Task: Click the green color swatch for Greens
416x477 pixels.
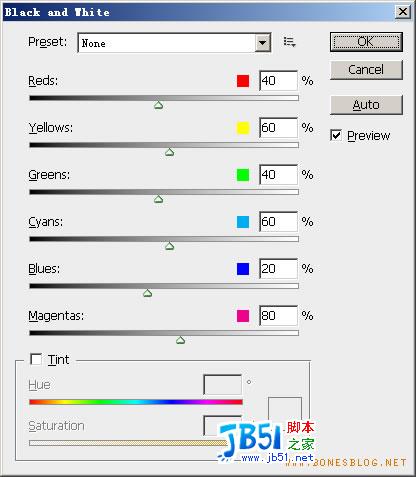Action: click(243, 175)
